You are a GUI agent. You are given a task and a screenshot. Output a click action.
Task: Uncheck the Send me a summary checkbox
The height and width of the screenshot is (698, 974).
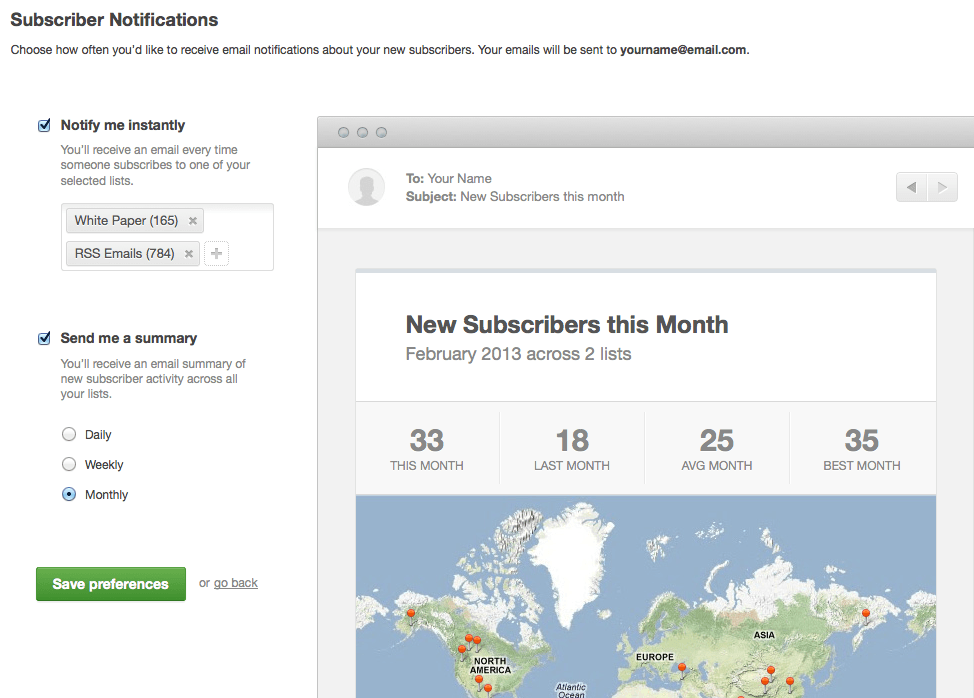point(44,339)
